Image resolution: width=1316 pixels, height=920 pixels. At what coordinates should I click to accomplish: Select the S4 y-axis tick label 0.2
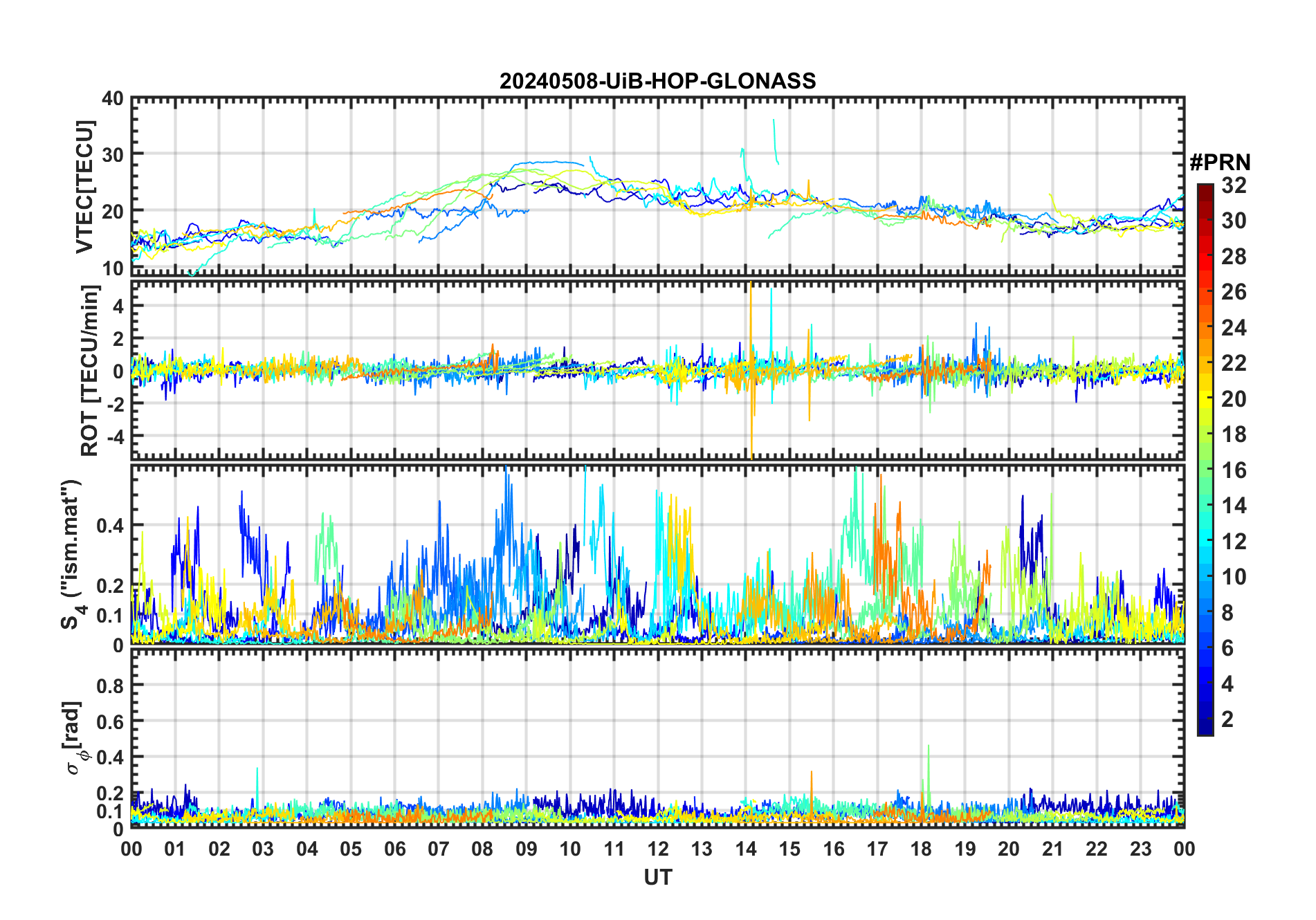click(110, 586)
